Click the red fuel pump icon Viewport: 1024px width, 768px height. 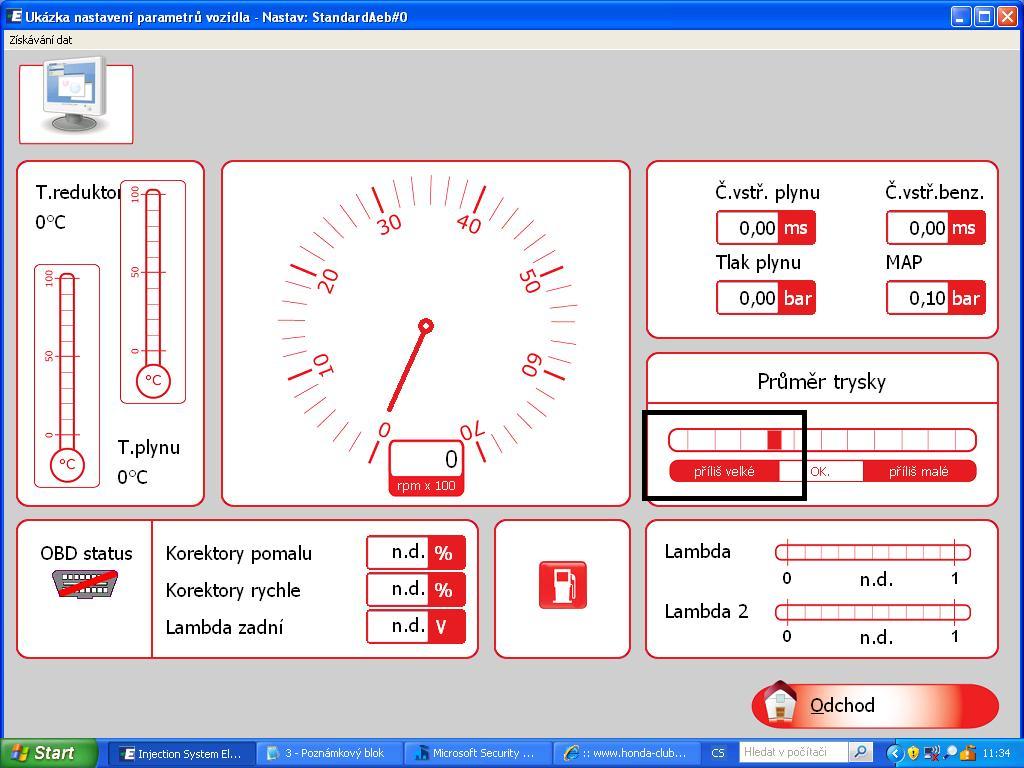[x=562, y=585]
